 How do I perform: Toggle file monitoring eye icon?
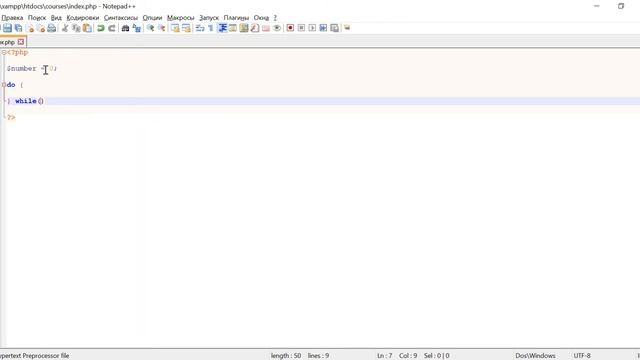277,28
